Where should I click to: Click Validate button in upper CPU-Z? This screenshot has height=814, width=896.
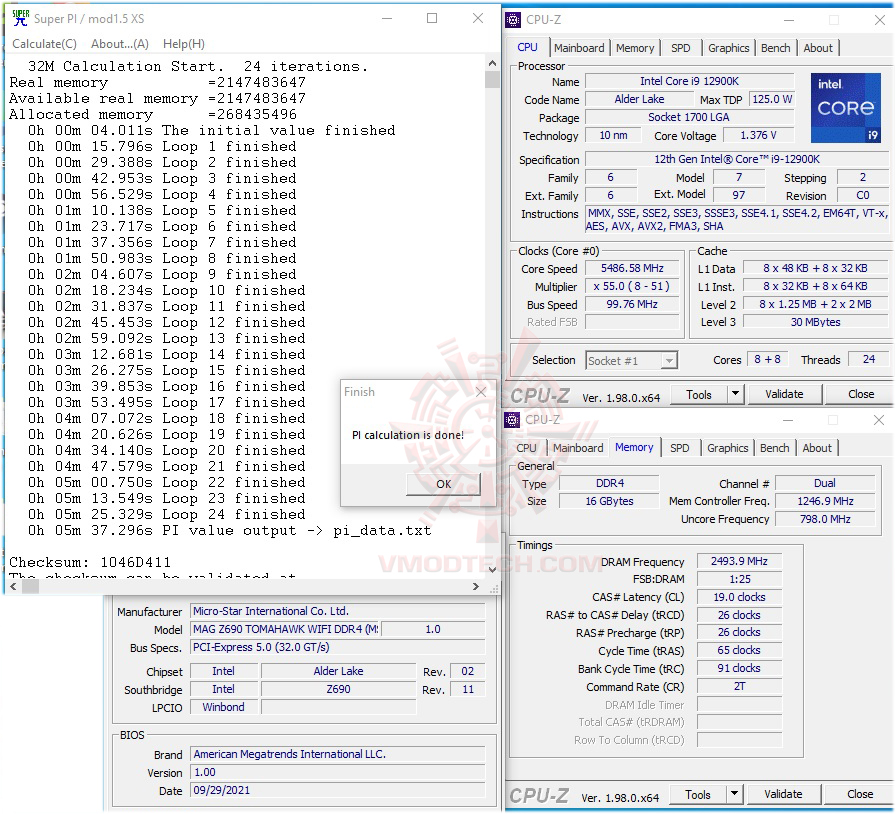pos(784,394)
